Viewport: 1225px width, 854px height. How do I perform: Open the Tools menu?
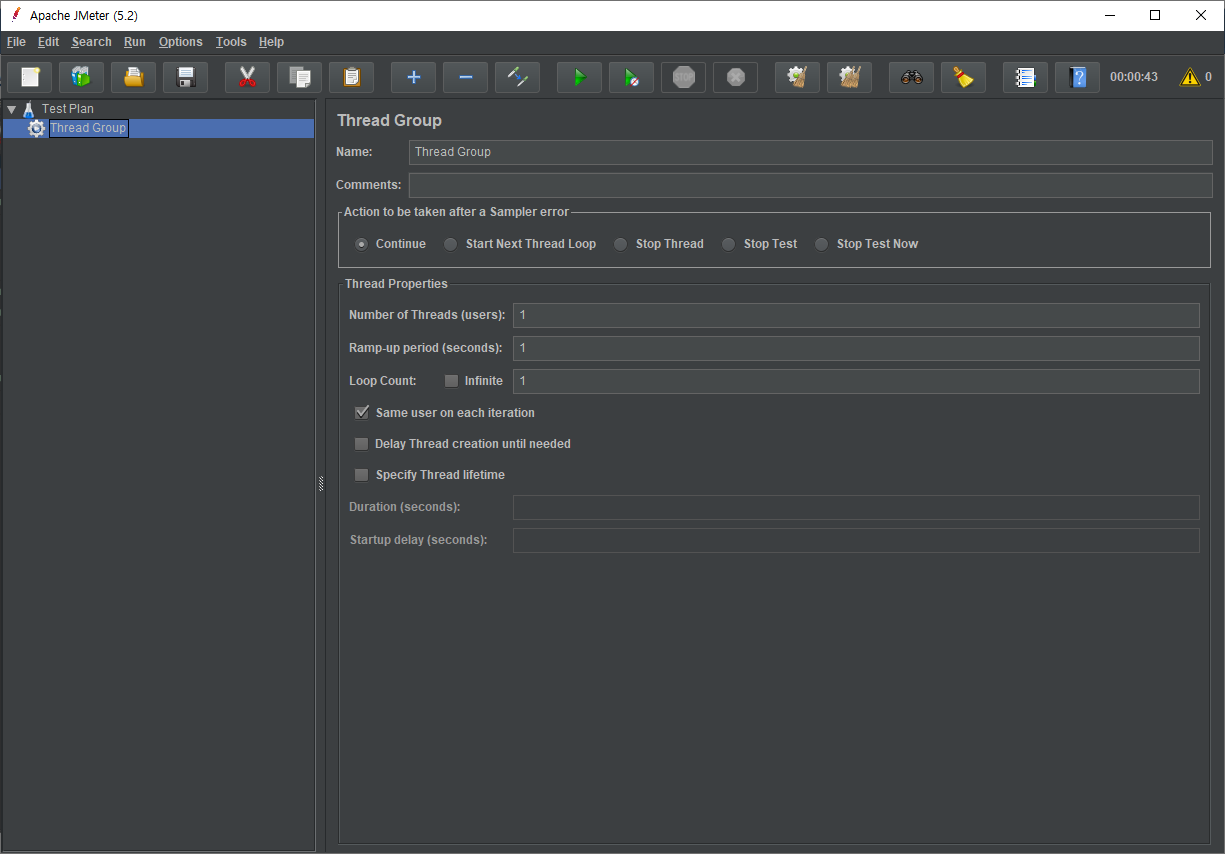tap(231, 42)
